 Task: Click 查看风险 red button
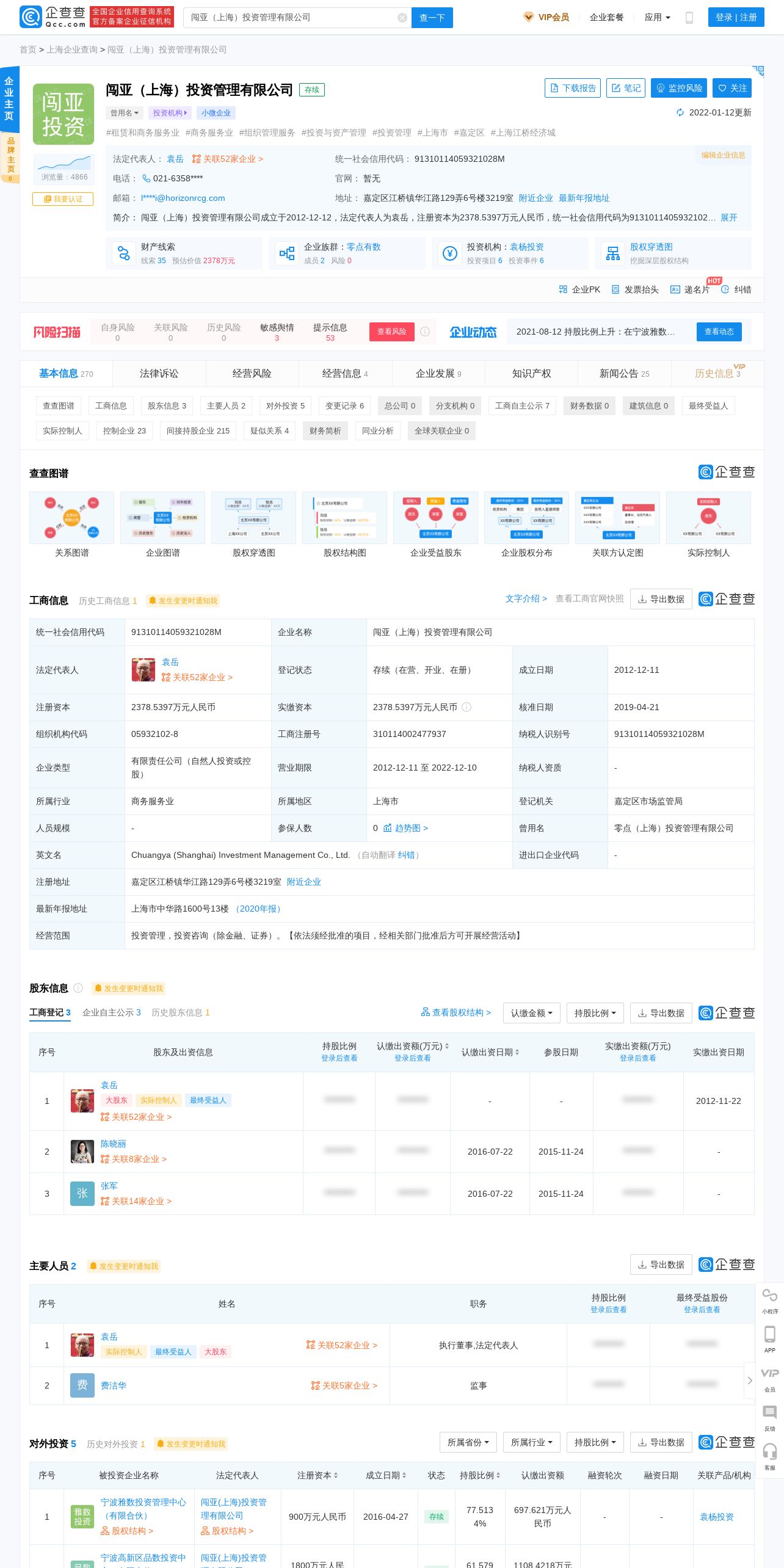pyautogui.click(x=391, y=332)
